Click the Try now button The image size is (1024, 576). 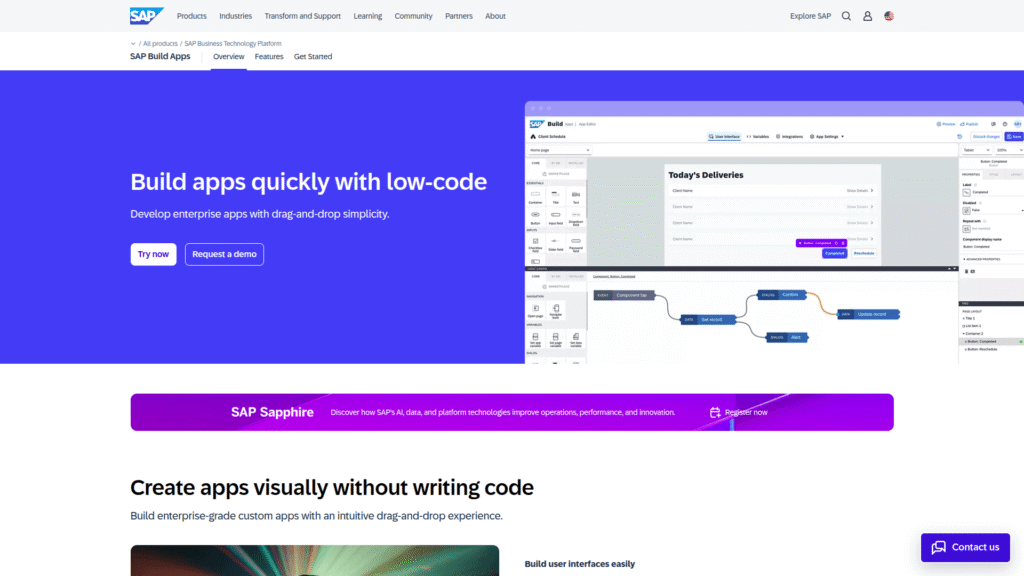click(153, 254)
